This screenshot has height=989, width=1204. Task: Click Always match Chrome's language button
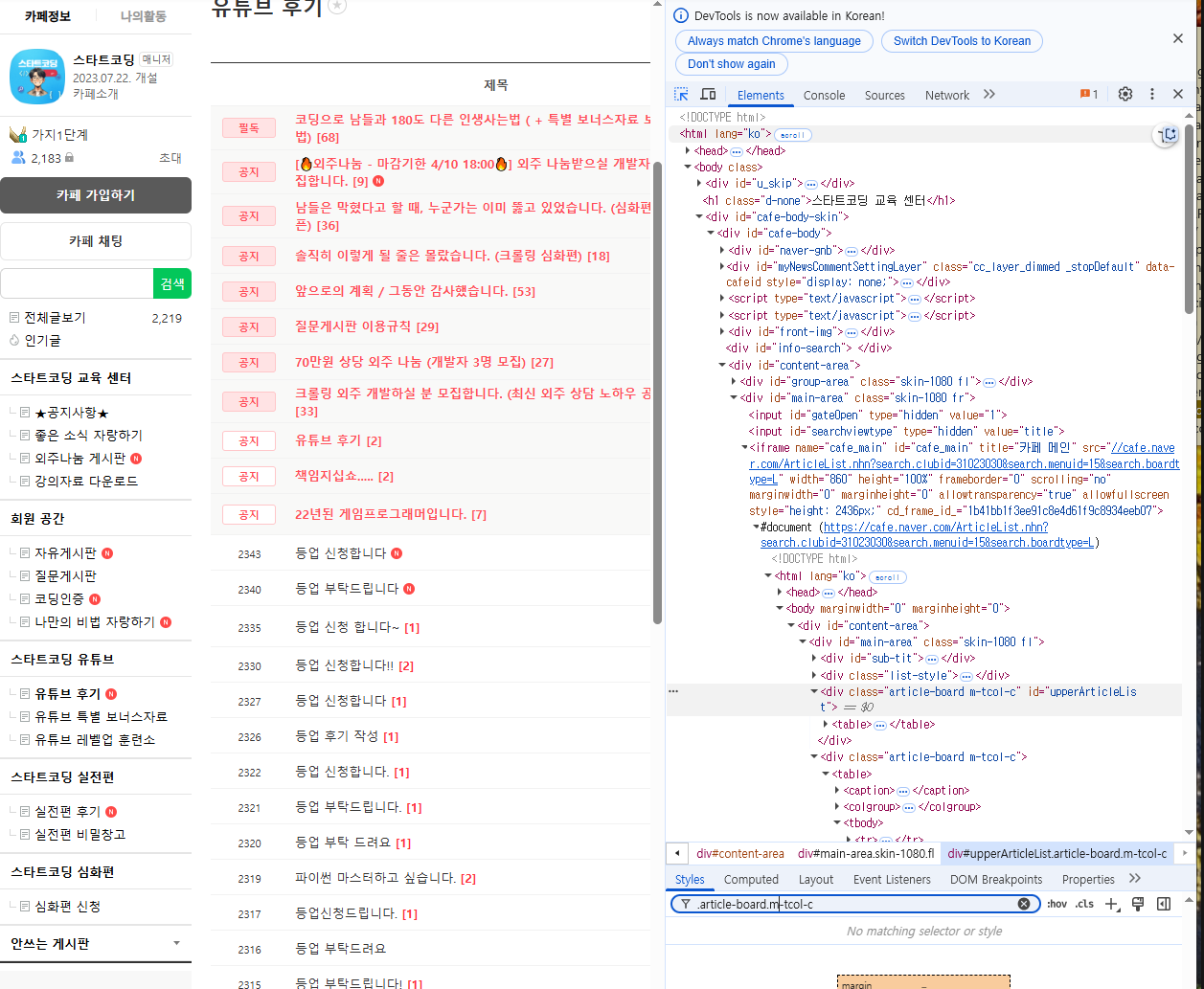(774, 41)
